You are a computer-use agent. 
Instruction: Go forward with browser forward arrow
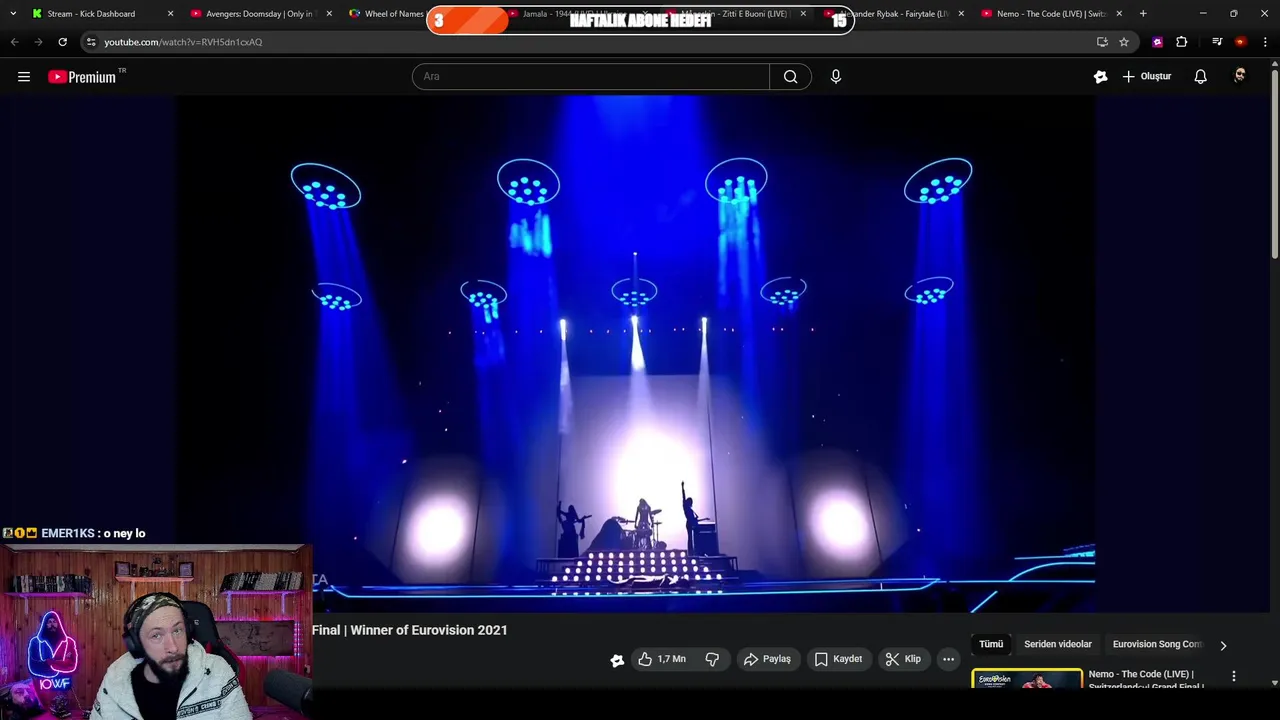[38, 42]
